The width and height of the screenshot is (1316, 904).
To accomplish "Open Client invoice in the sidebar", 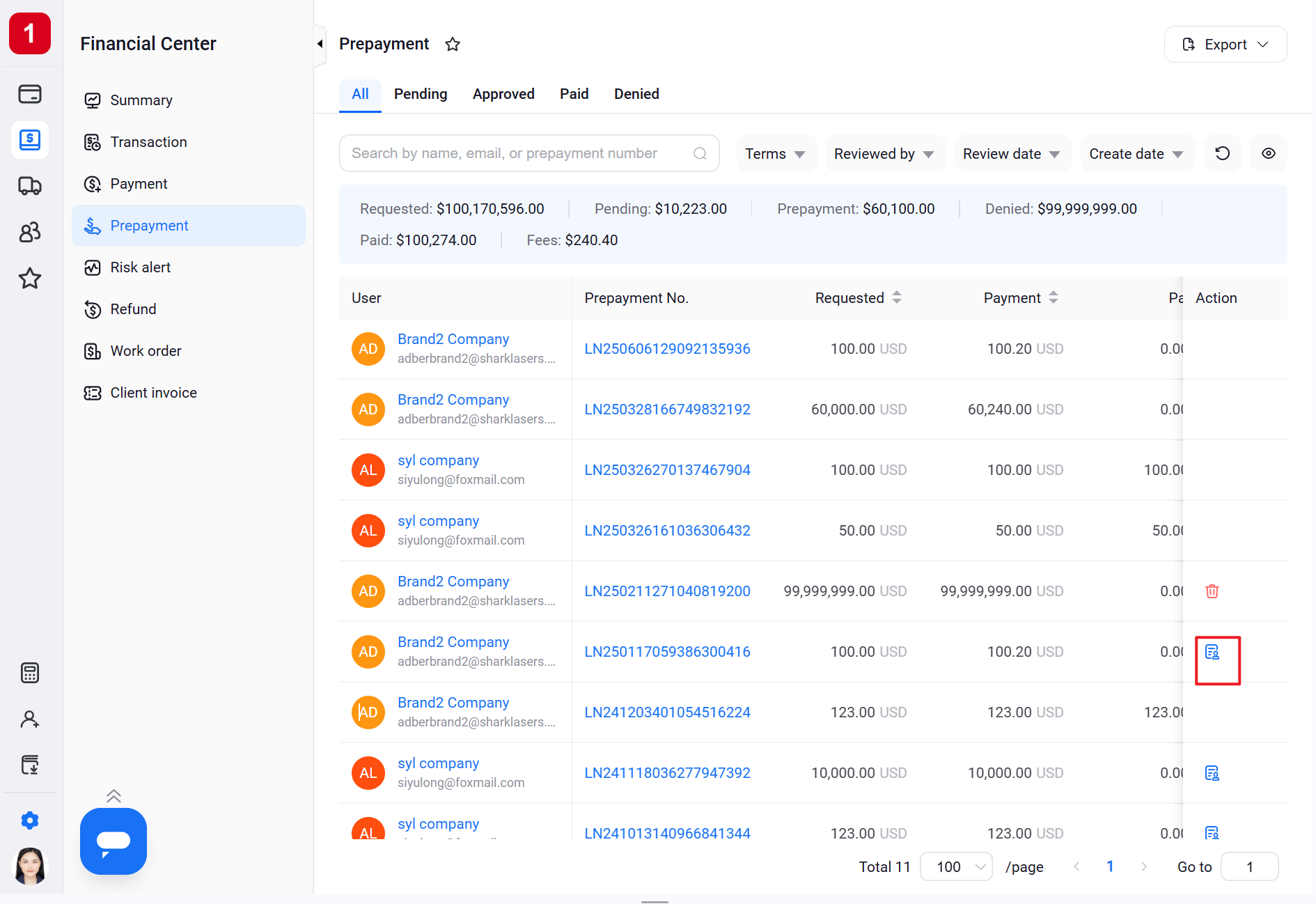I will pos(189,393).
